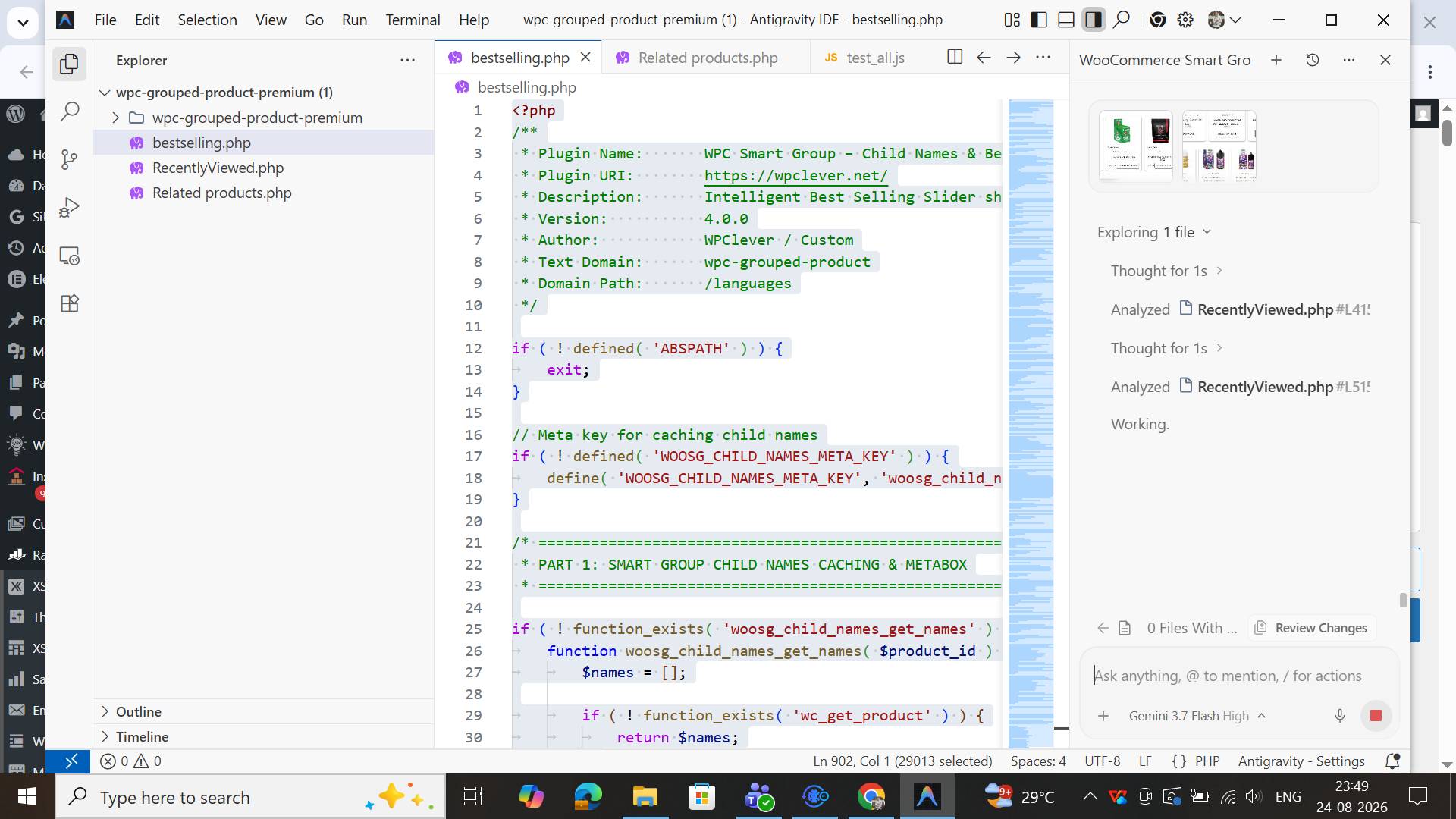Expand the wpc-grouped-product-premium subfolder
This screenshot has width=1456, height=819.
point(115,118)
